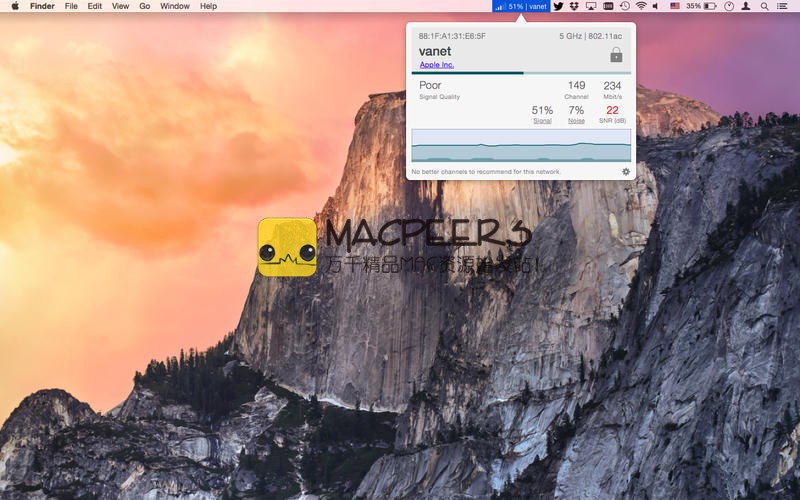Click the Poor signal quality text
800x500 pixels.
coord(430,85)
